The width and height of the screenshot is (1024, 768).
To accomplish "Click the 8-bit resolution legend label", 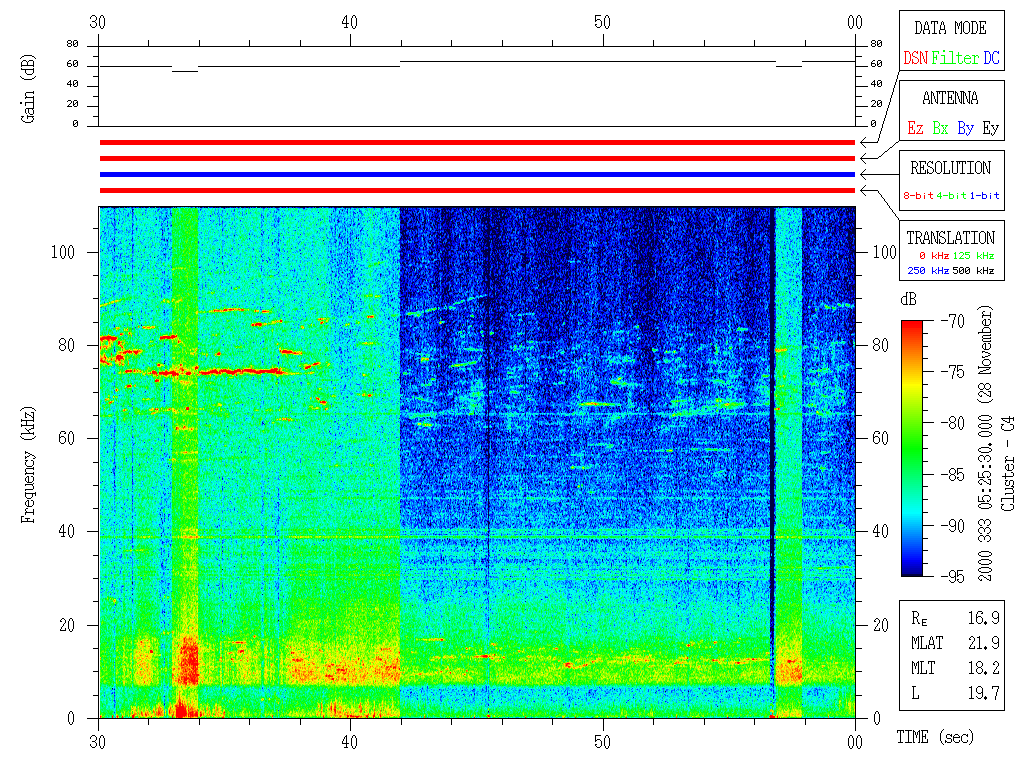I will click(919, 196).
